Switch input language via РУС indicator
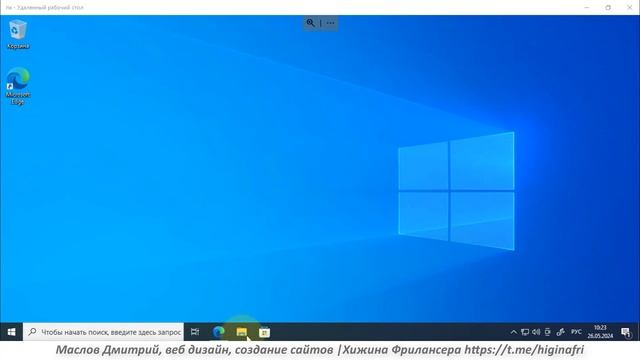The height and width of the screenshot is (360, 640). click(576, 332)
